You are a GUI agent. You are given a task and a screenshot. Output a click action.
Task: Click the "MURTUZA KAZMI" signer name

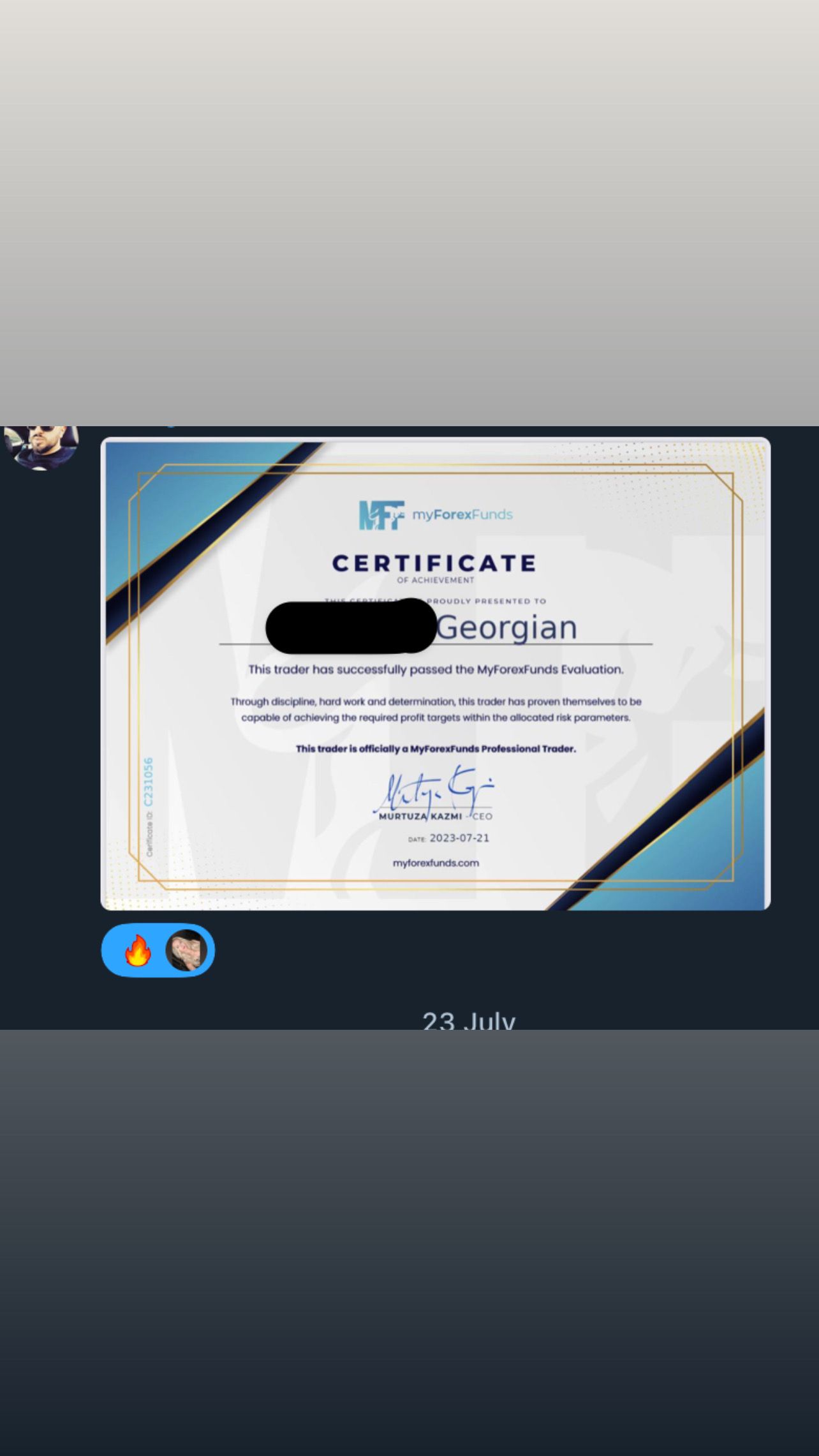pos(420,816)
